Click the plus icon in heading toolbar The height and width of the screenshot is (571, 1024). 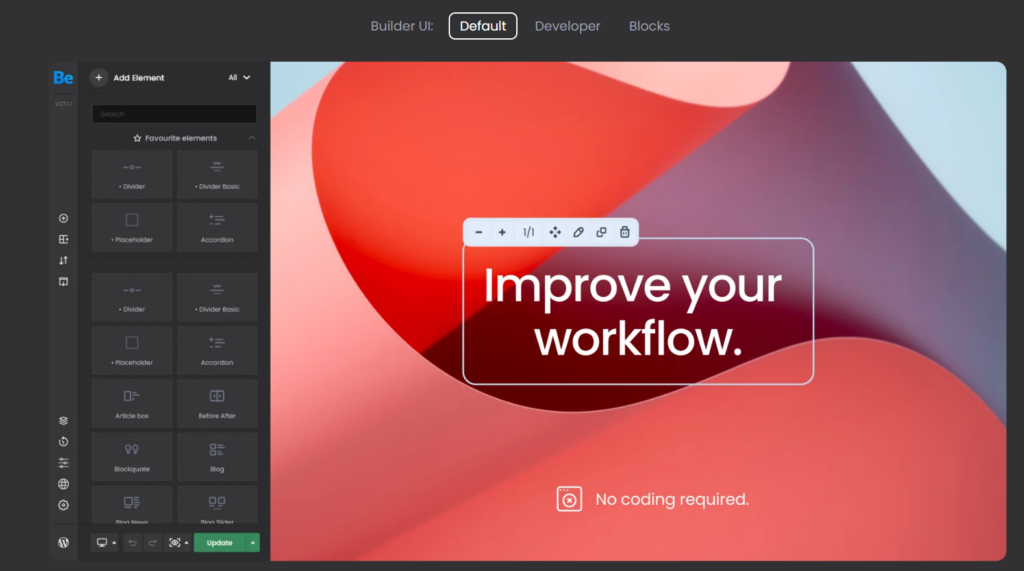pos(502,233)
